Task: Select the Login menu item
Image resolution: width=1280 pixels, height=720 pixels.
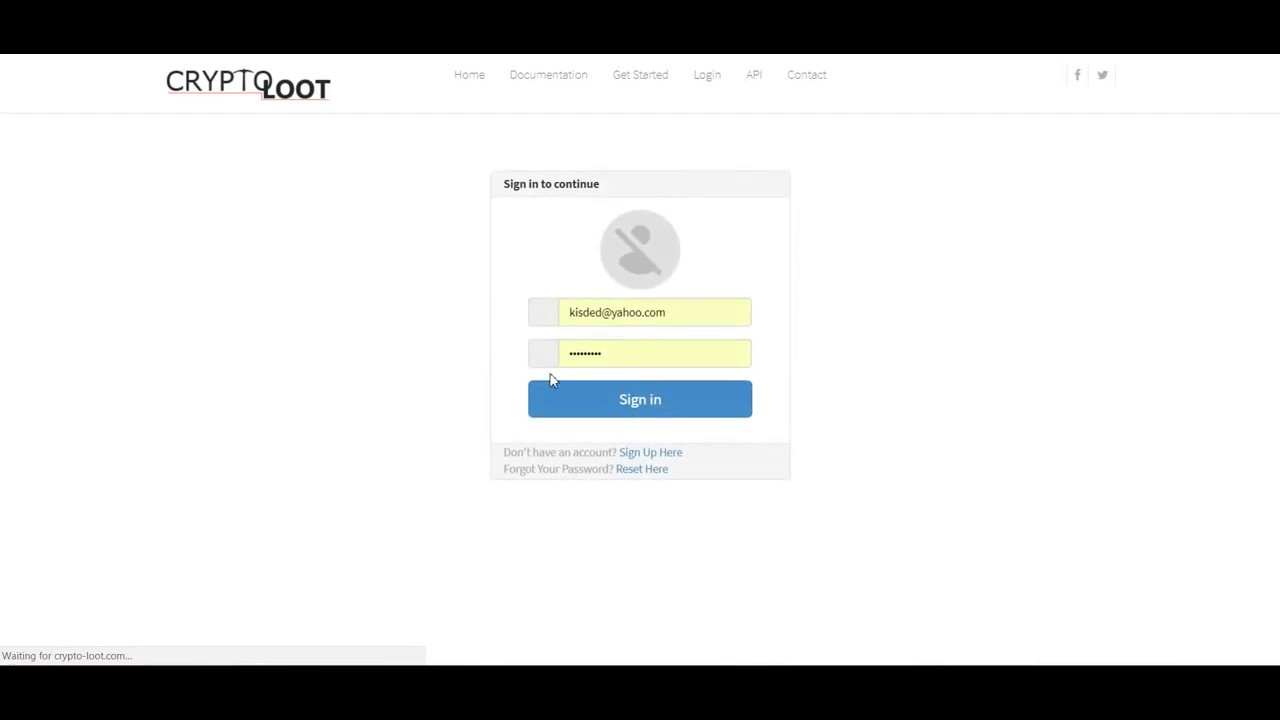Action: [x=707, y=75]
